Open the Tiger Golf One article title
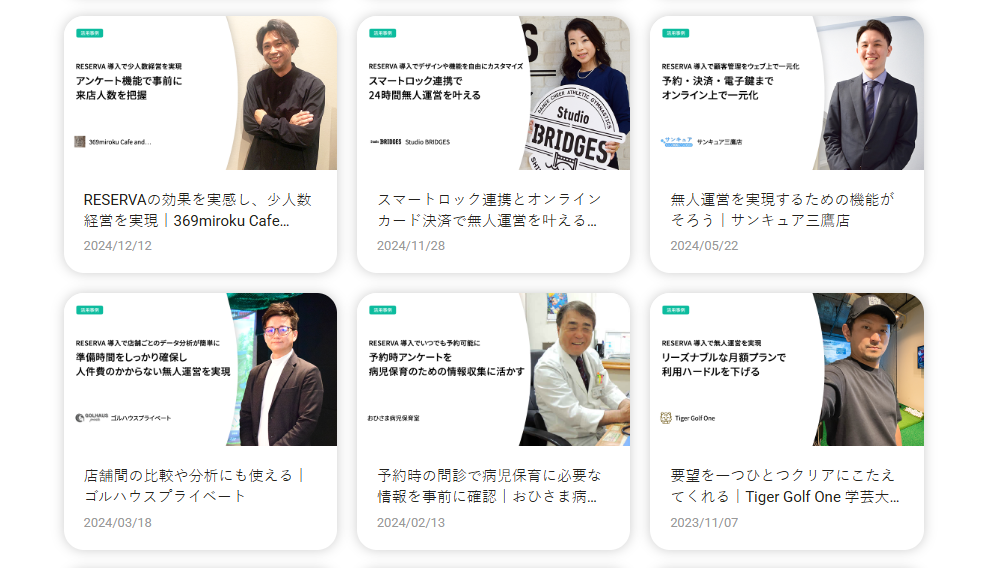The height and width of the screenshot is (568, 985). pyautogui.click(x=785, y=486)
